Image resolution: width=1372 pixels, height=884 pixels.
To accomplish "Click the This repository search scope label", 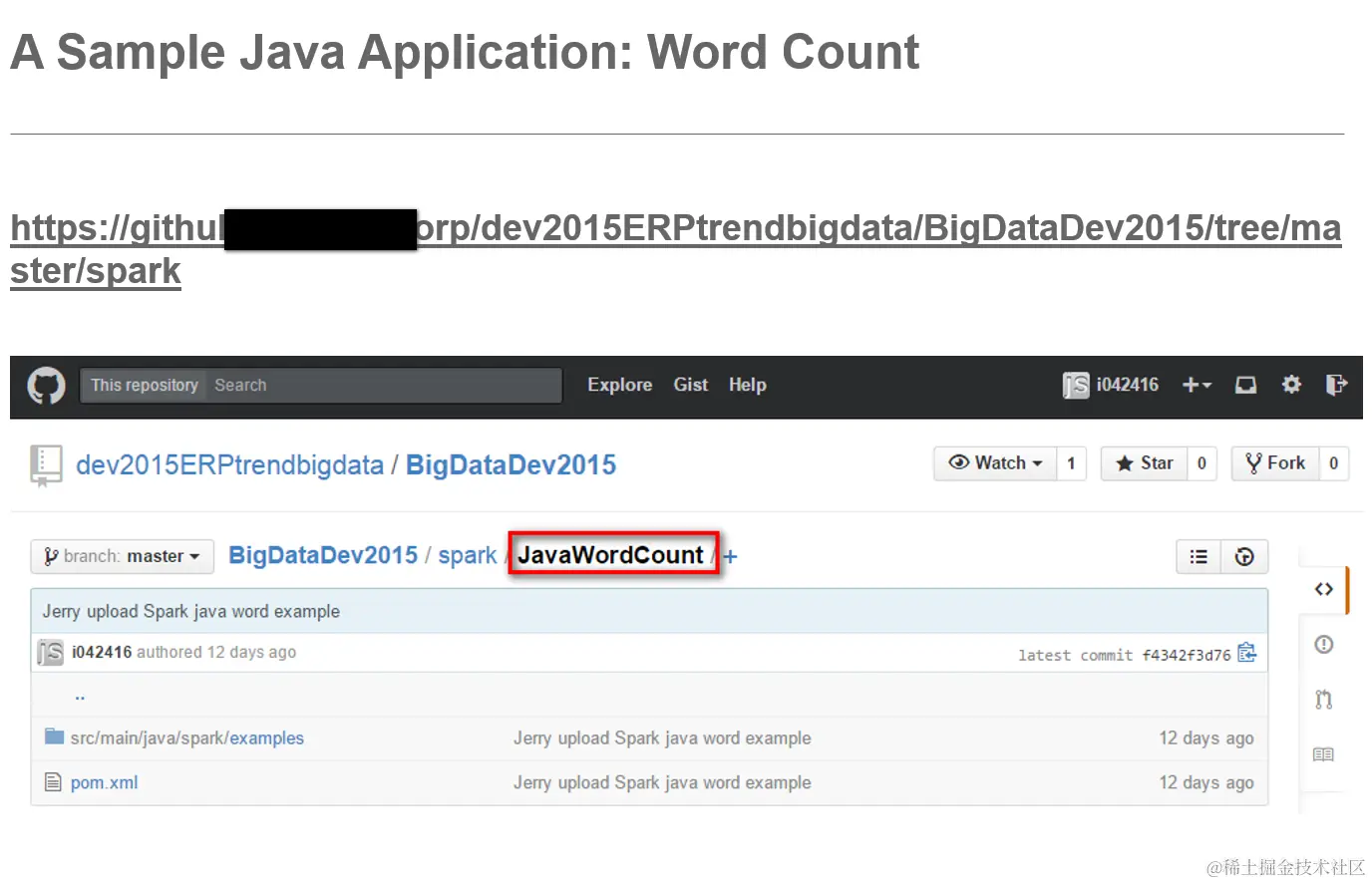I will pyautogui.click(x=145, y=386).
